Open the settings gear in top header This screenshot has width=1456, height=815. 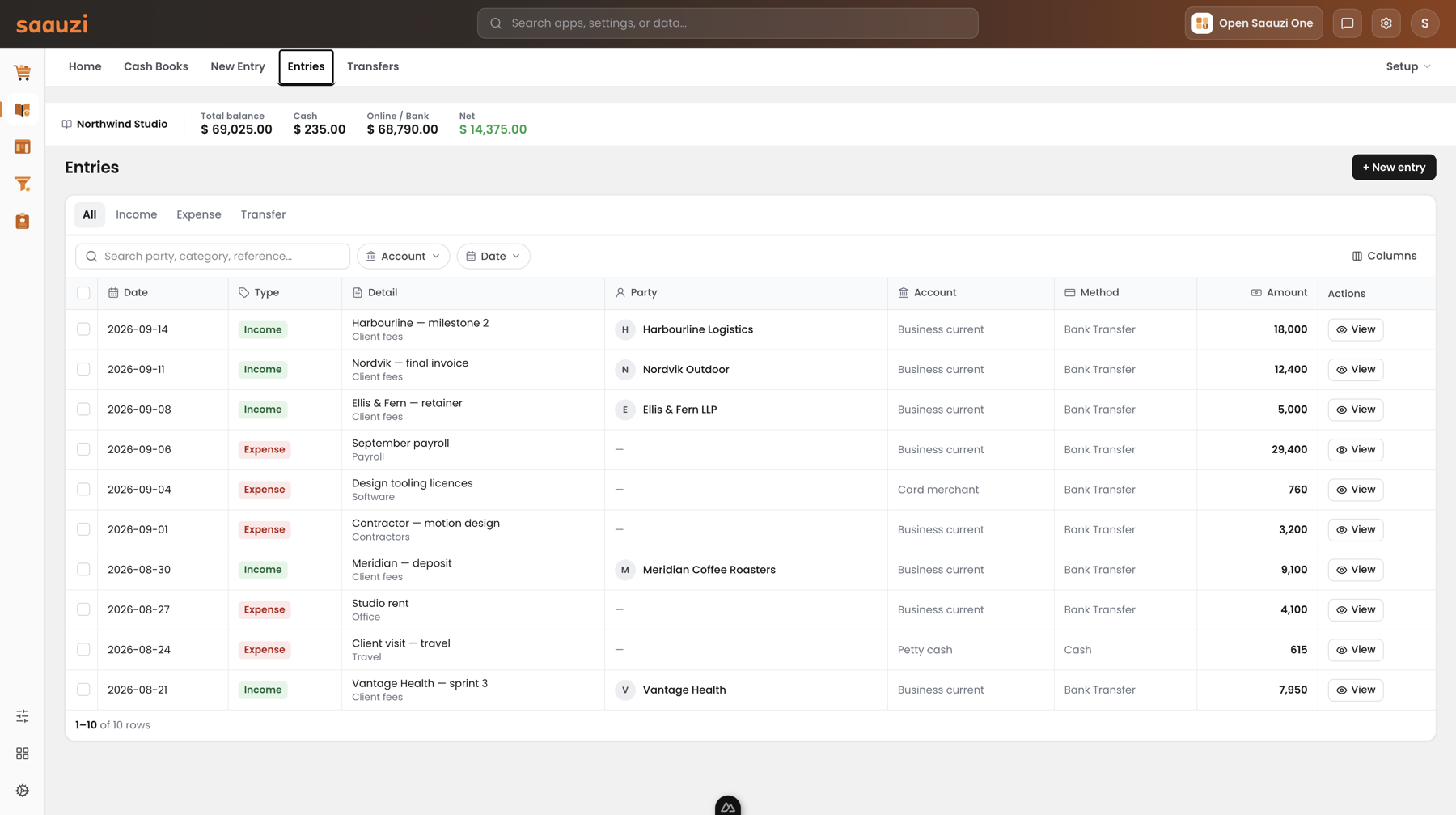[1386, 23]
